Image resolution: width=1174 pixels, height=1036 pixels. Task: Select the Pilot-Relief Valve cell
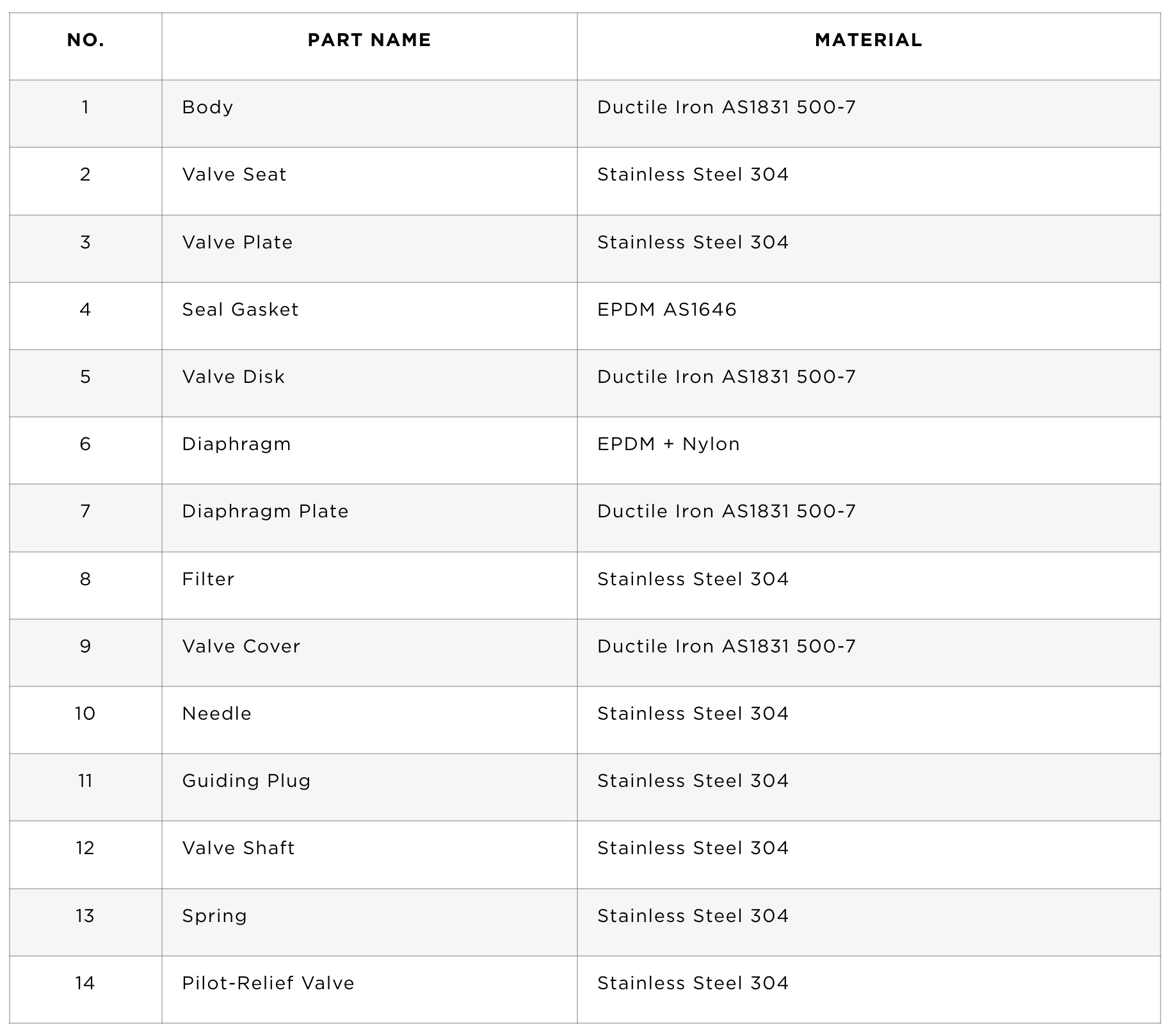point(268,983)
